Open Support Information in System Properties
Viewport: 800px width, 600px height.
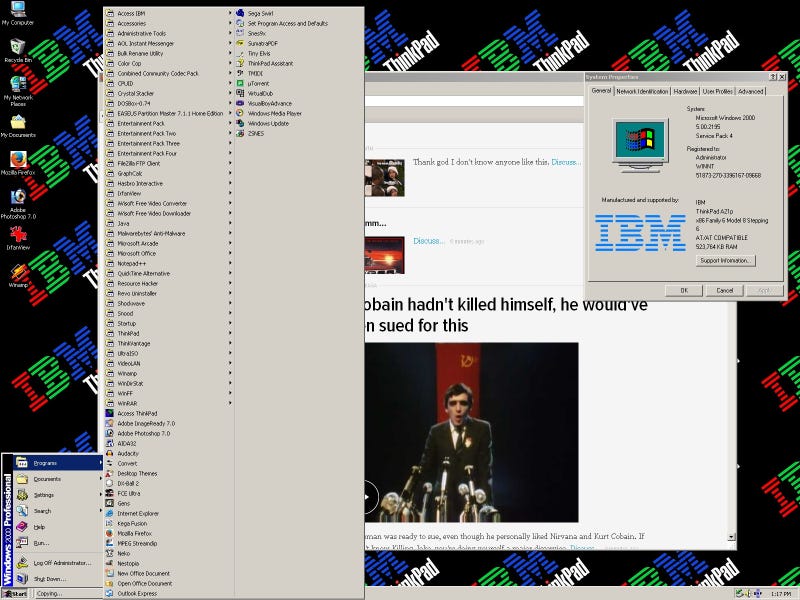725,261
